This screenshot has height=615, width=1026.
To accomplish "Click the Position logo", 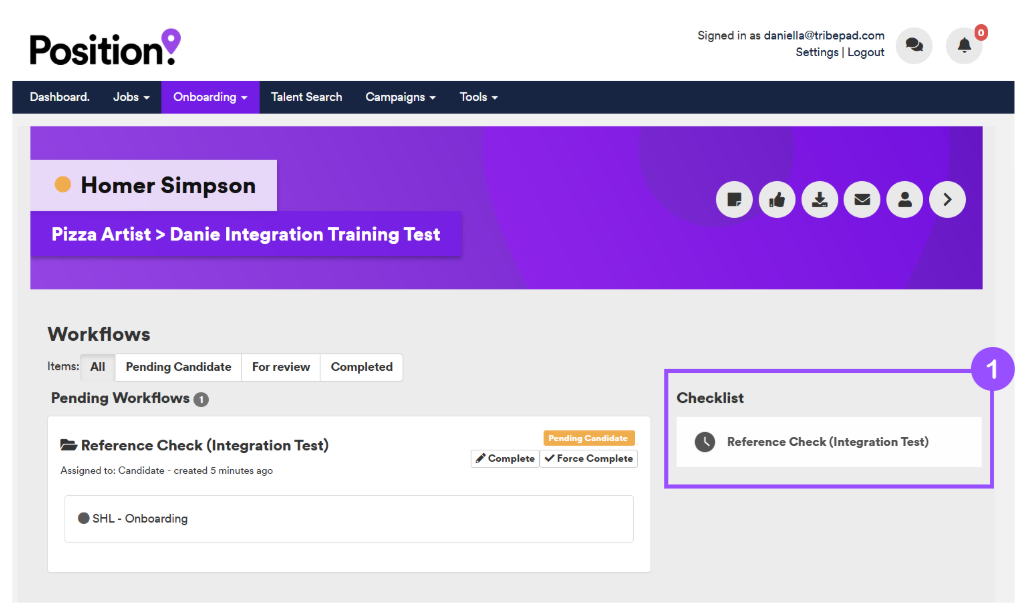I will click(x=105, y=48).
